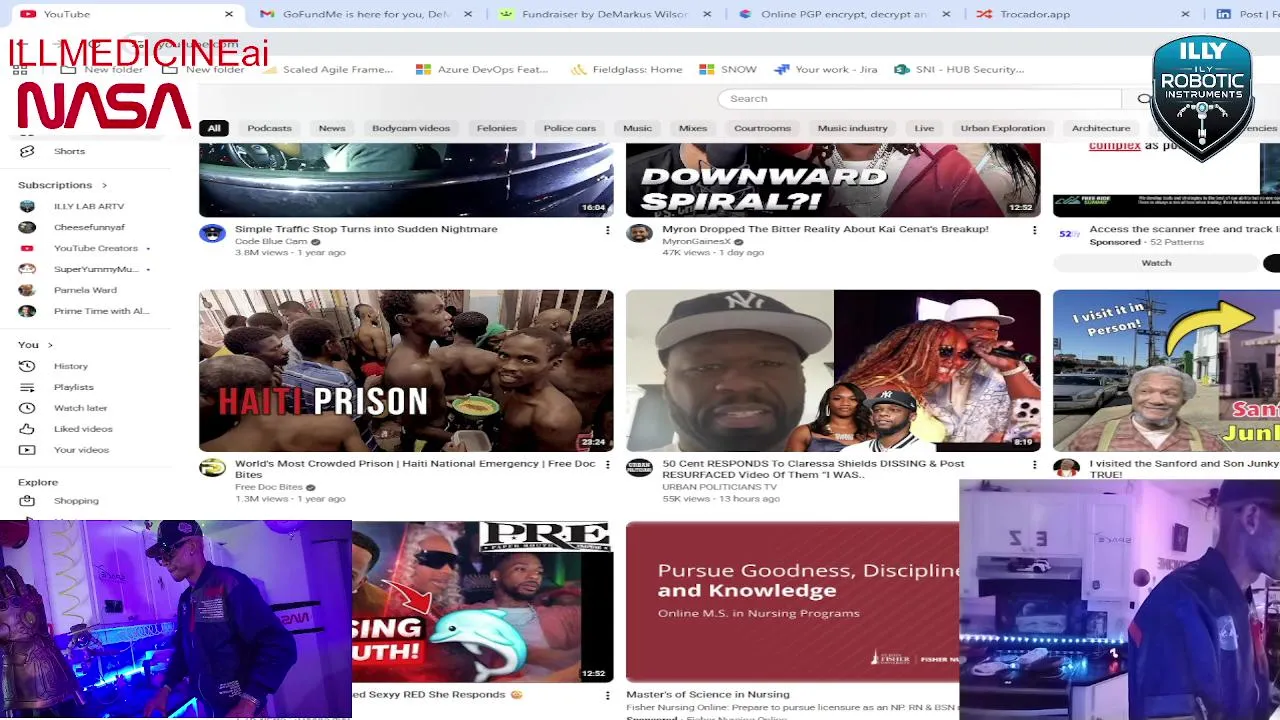This screenshot has width=1280, height=720.
Task: Open Playlists icon in sidebar
Action: click(x=27, y=387)
